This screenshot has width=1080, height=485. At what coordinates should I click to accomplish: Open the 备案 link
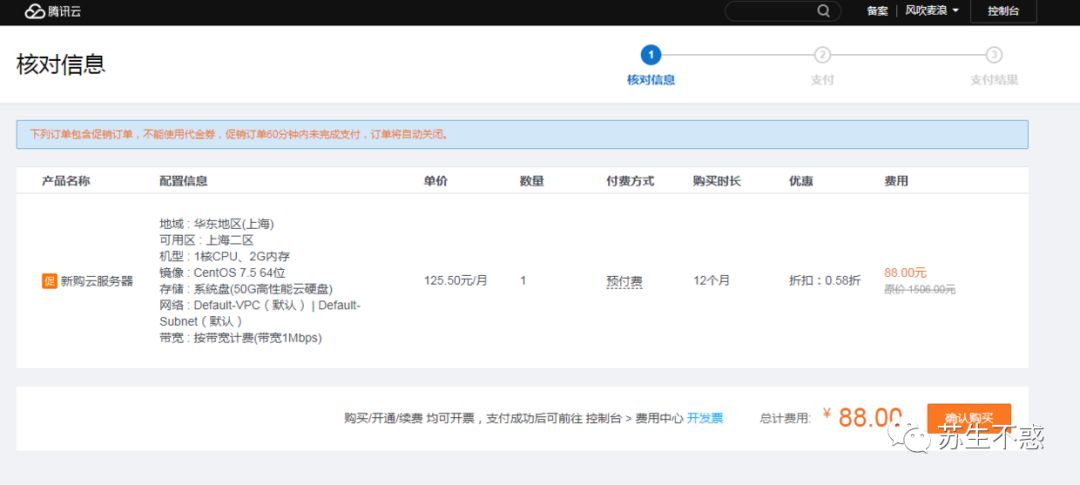point(877,11)
